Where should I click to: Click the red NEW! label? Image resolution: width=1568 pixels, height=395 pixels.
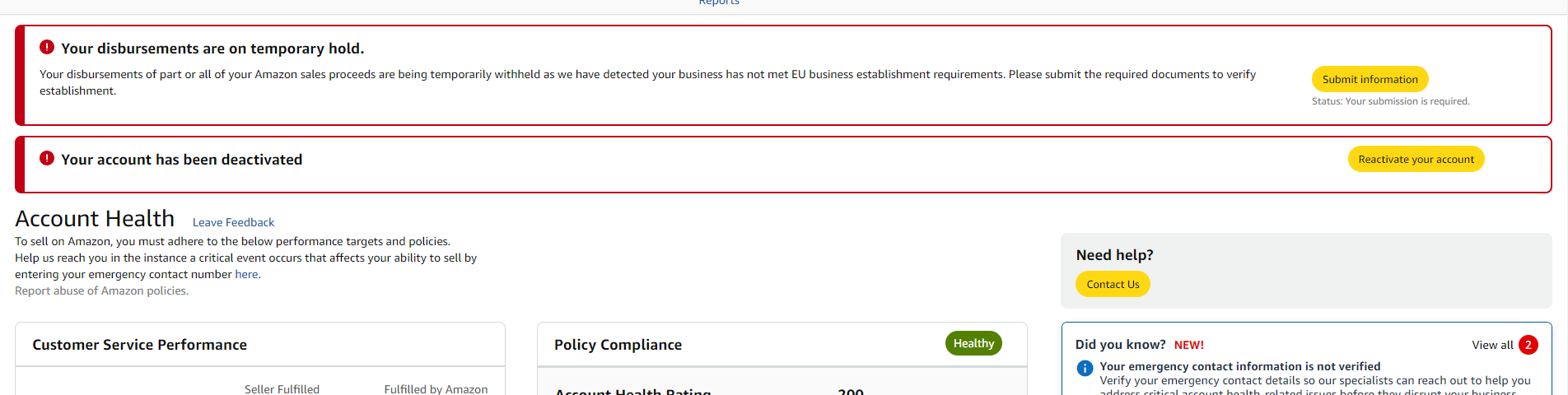tap(1188, 345)
